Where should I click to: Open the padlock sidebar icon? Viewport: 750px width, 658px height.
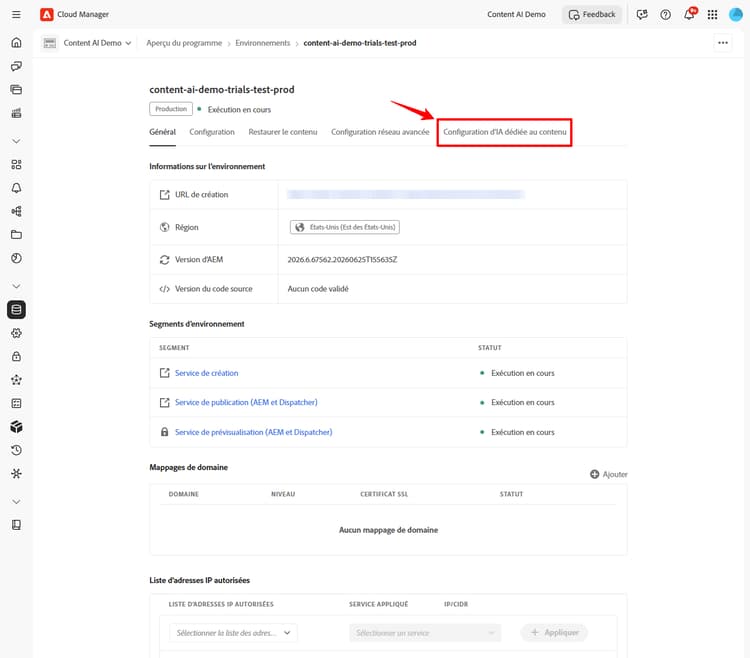(16, 357)
